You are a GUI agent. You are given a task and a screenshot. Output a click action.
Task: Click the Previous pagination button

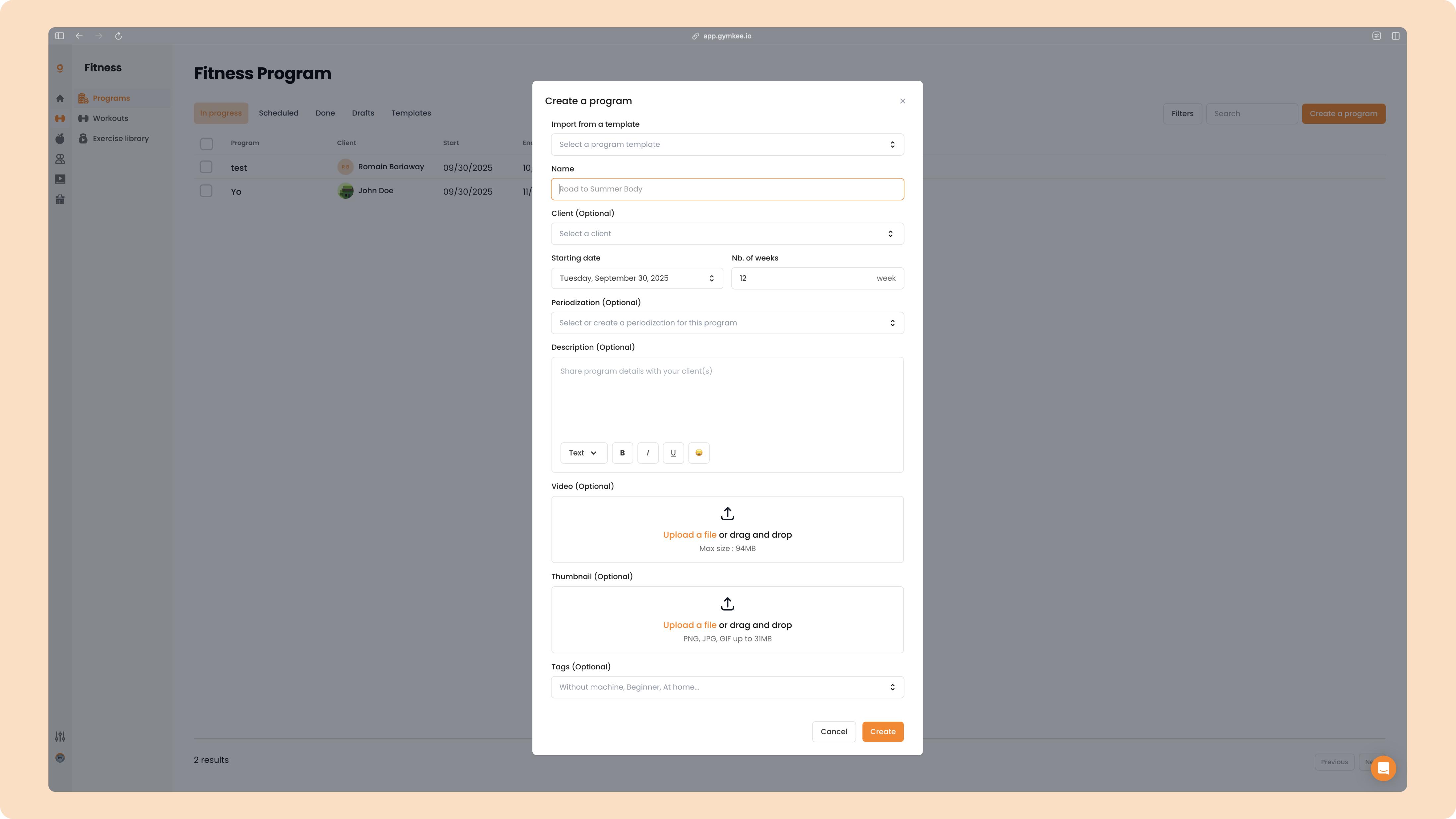[x=1334, y=763]
